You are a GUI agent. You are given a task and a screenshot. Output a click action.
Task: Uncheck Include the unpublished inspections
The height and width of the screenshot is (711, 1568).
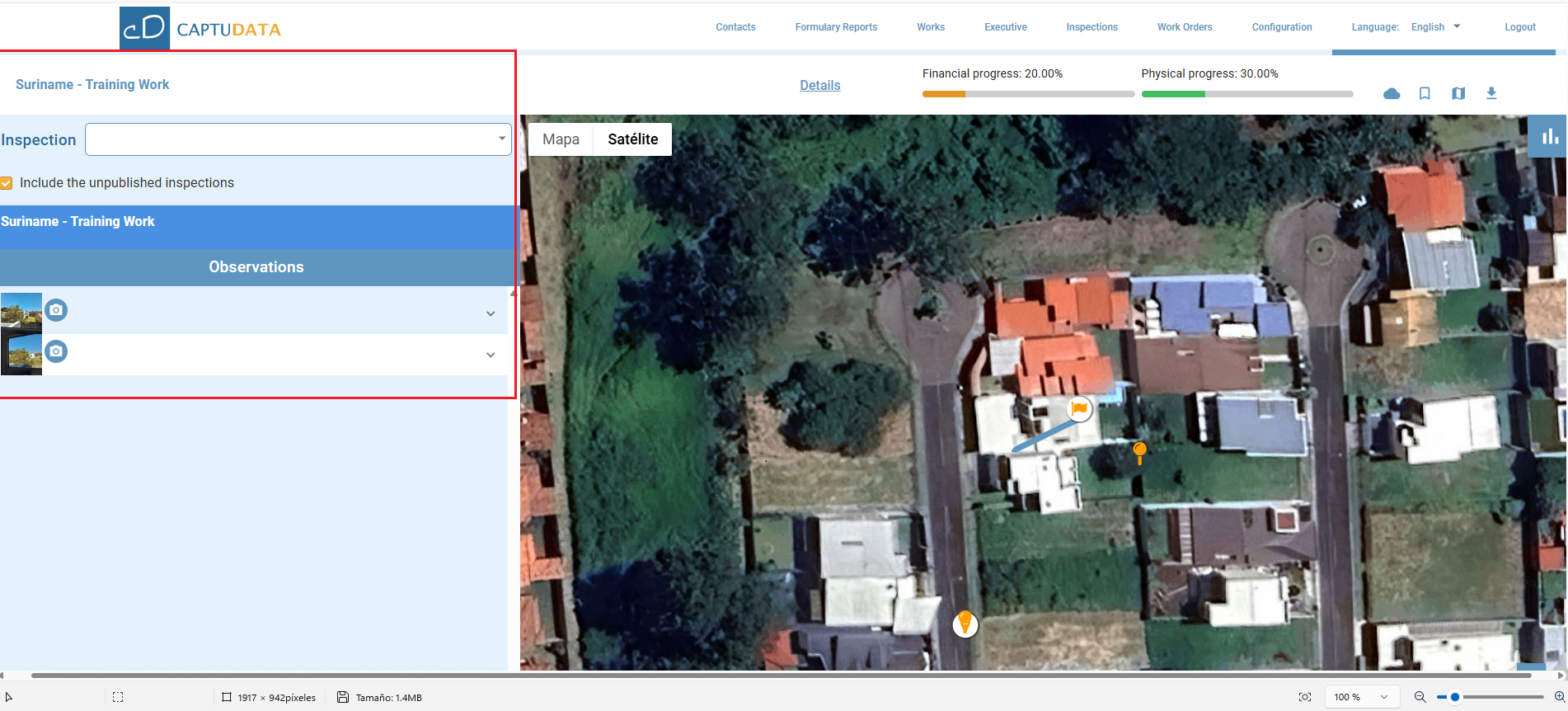[7, 183]
